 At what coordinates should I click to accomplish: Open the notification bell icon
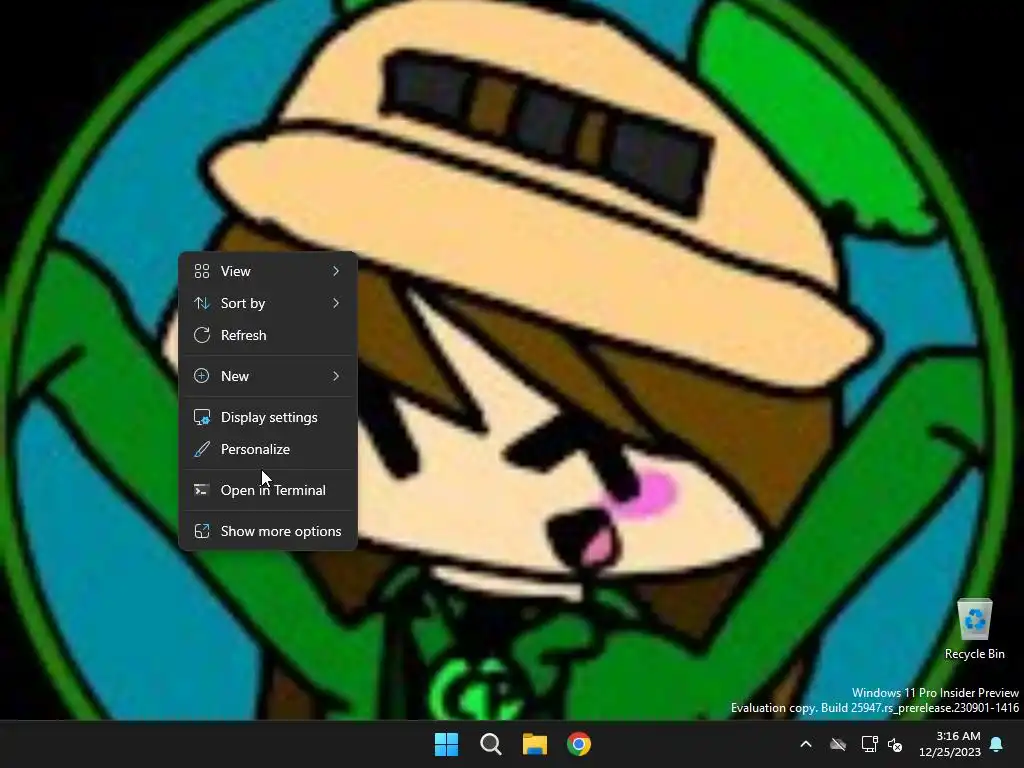(x=997, y=744)
